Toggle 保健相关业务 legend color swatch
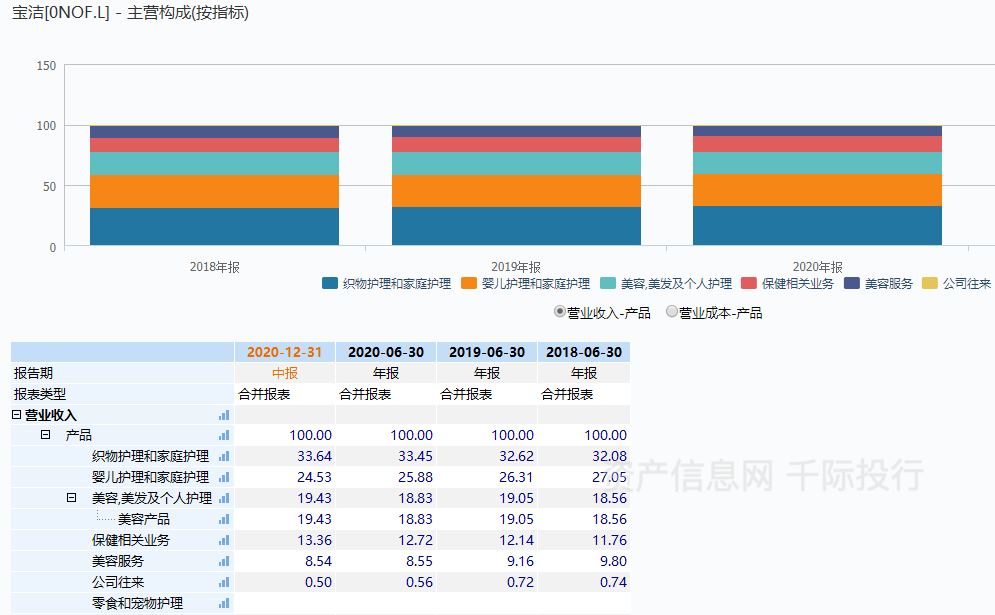This screenshot has width=995, height=615. point(749,283)
